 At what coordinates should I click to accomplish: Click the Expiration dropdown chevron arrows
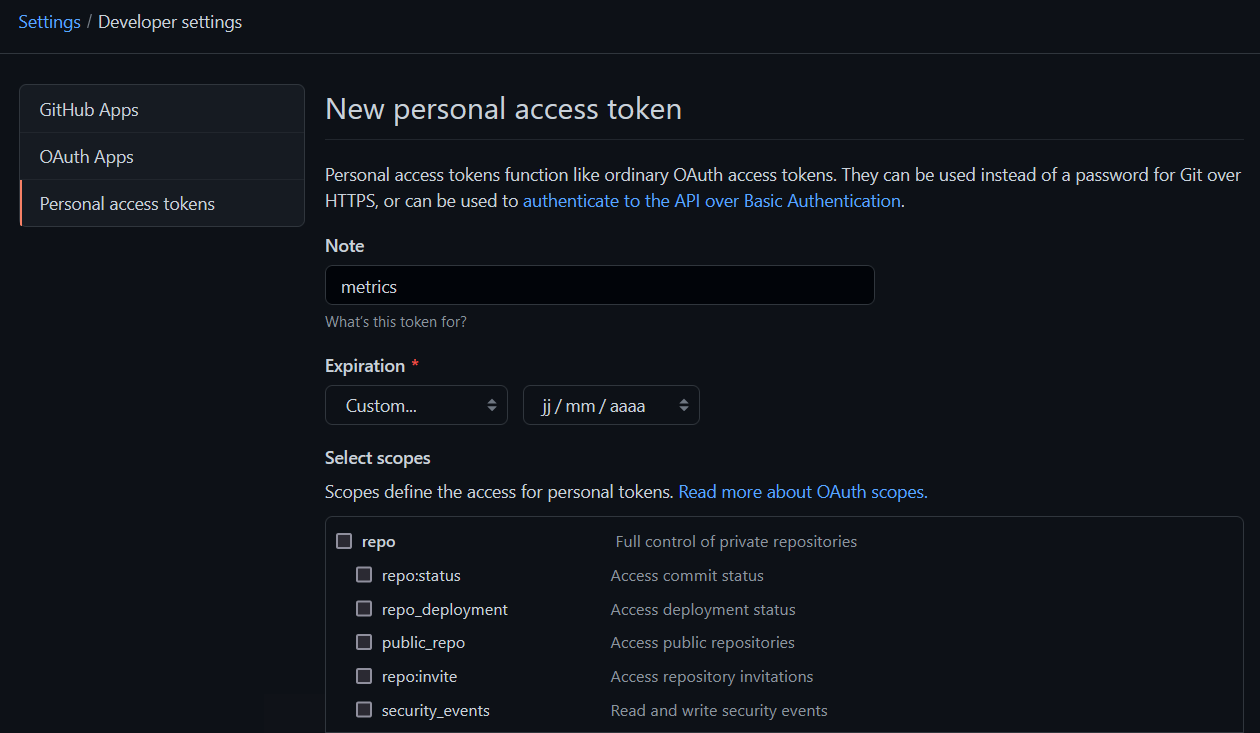pyautogui.click(x=492, y=405)
